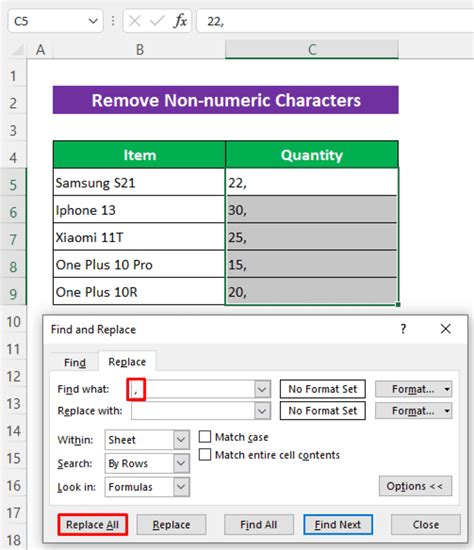Select column C header
Viewport: 474px width, 550px height.
click(312, 49)
